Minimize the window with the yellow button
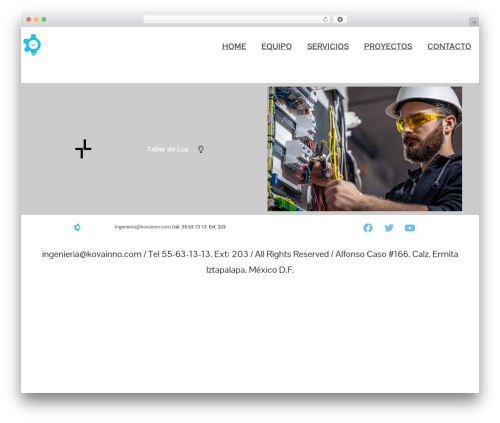500x423 pixels. click(x=36, y=19)
